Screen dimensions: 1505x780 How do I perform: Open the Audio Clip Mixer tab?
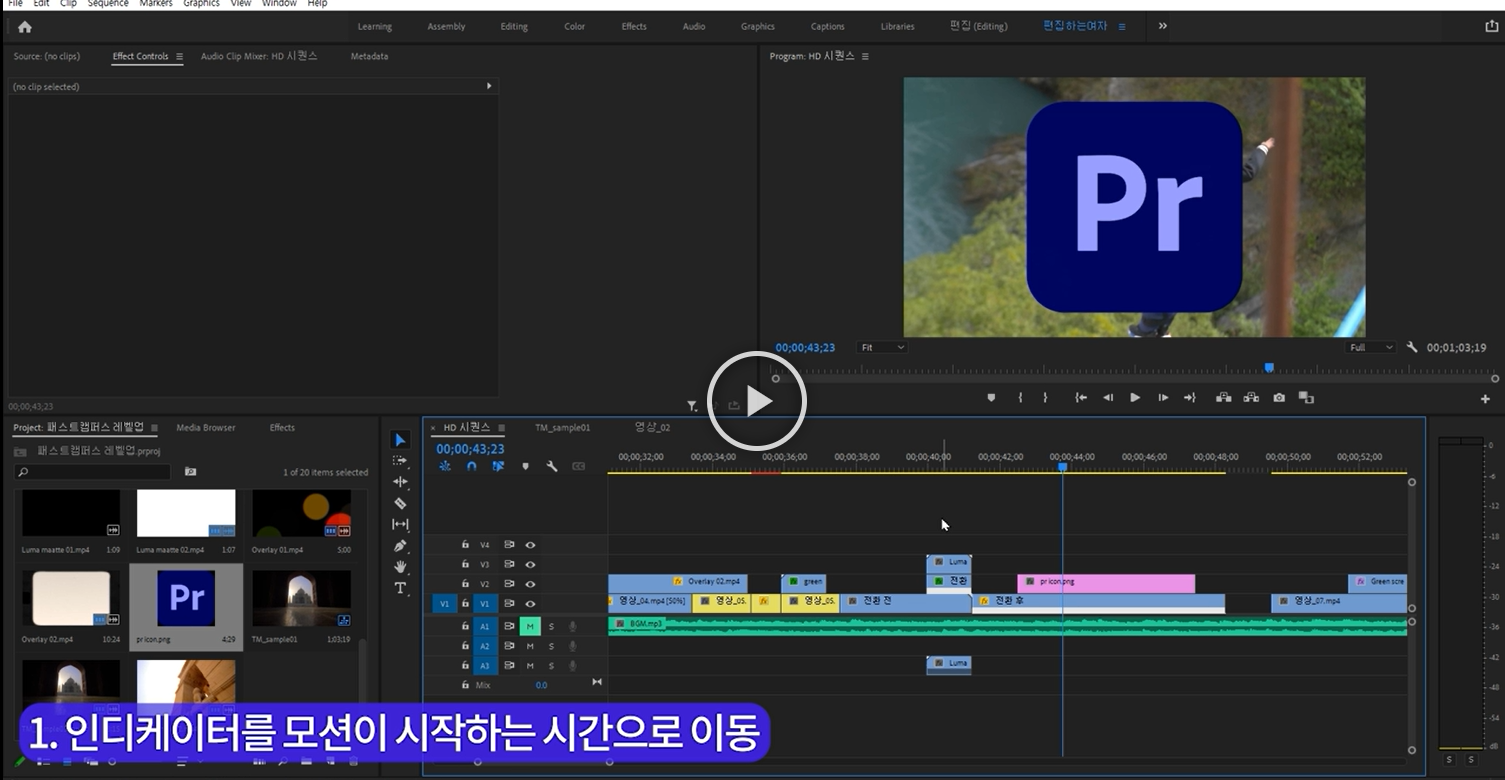click(x=259, y=57)
